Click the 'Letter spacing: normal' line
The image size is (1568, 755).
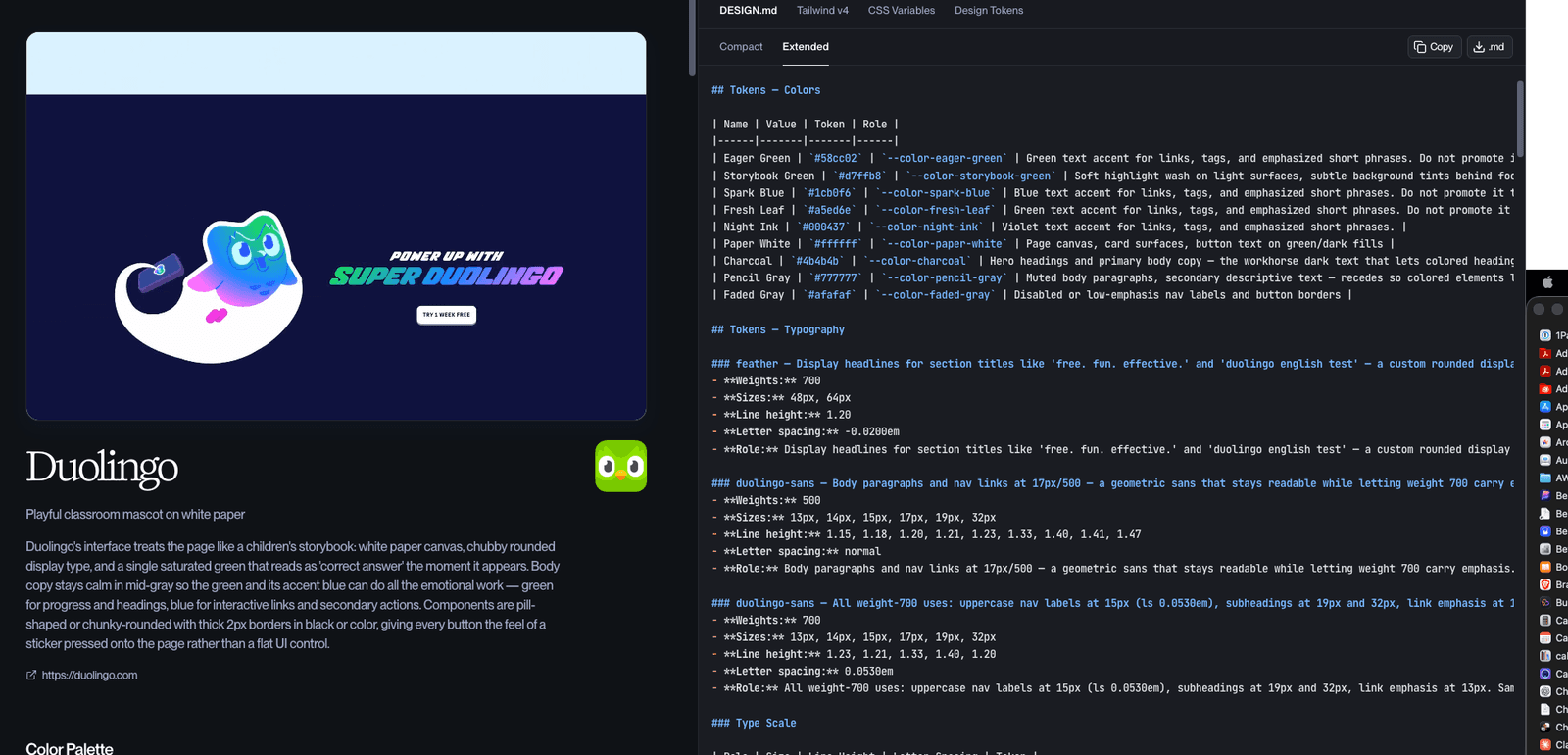tap(796, 551)
